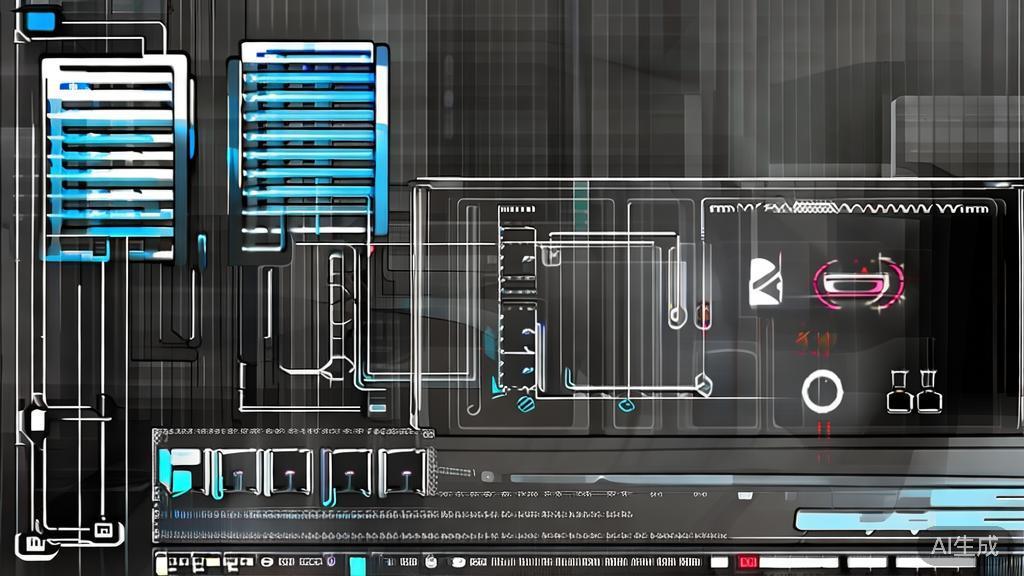Switch to the large dark center panel tab

700,300
